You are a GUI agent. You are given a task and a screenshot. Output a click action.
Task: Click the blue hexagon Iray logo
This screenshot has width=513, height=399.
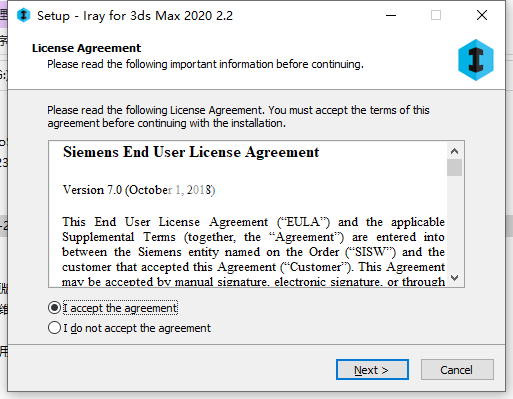(x=476, y=60)
